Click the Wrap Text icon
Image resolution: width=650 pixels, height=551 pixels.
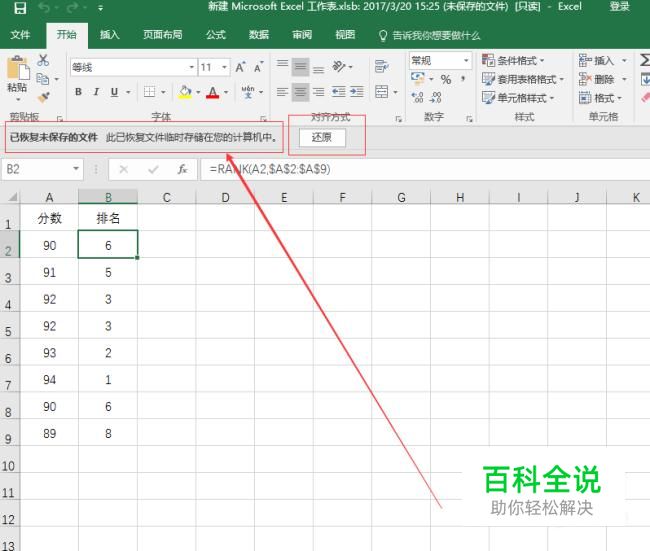pyautogui.click(x=381, y=66)
